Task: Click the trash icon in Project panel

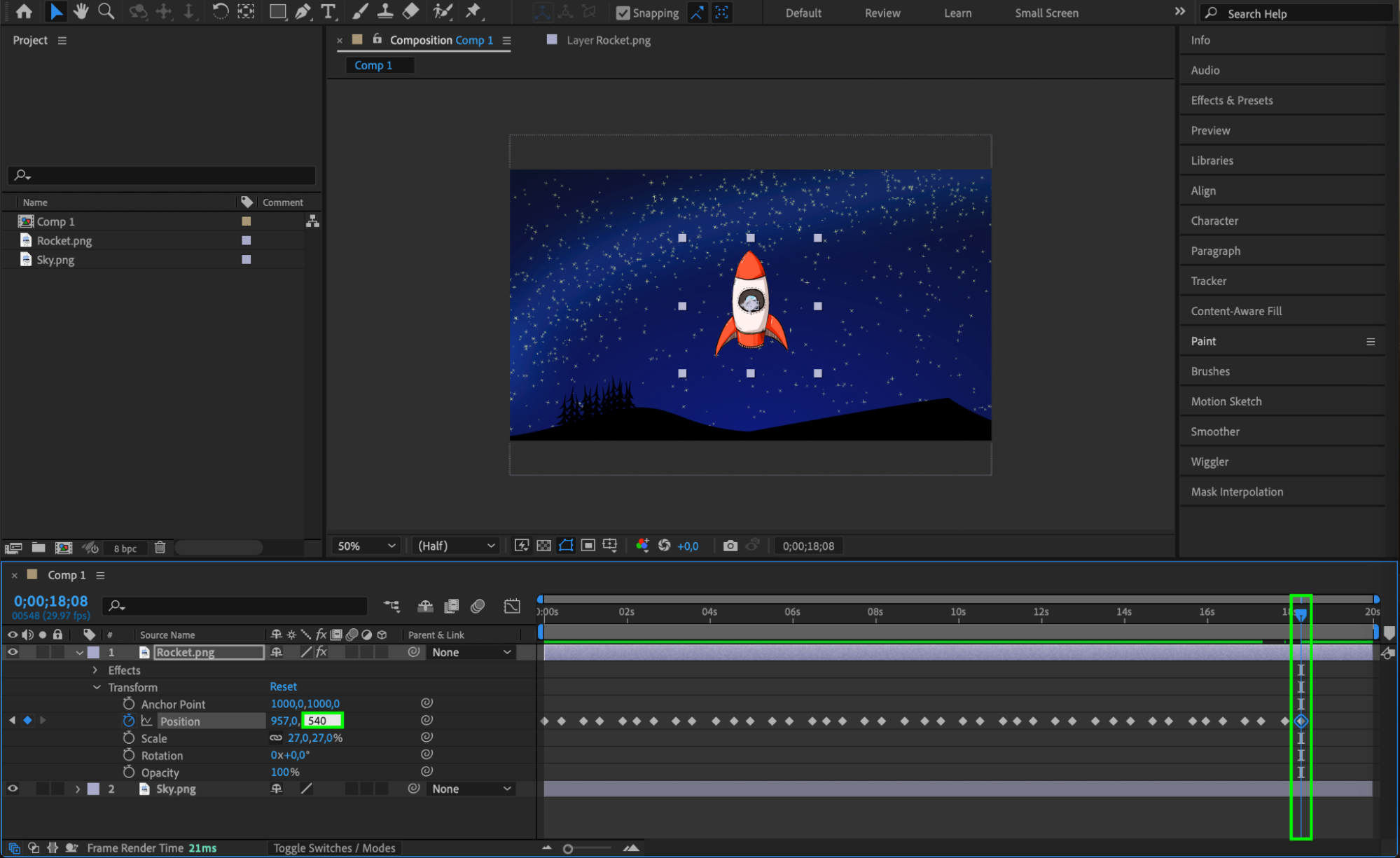Action: click(160, 548)
